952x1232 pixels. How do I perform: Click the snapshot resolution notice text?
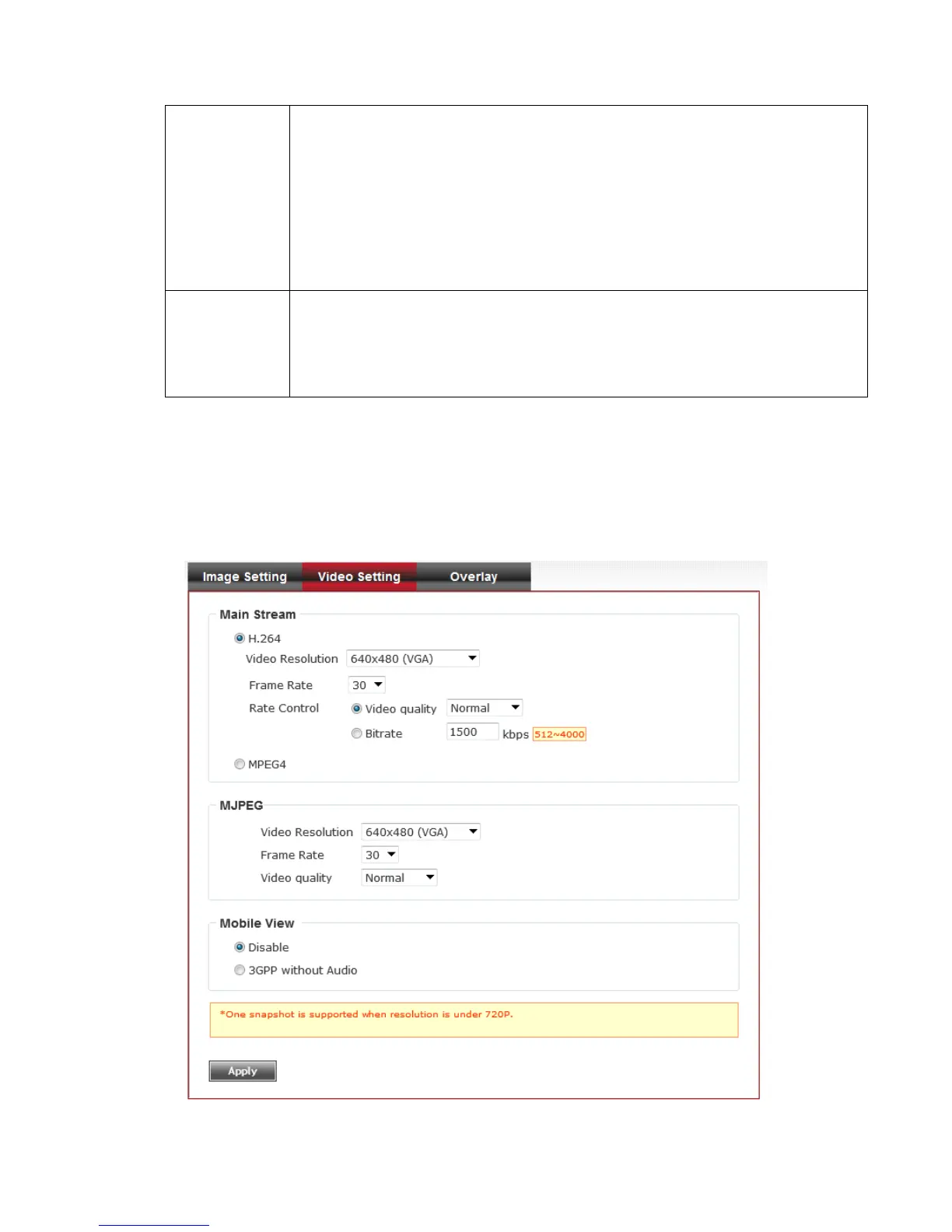tap(366, 1014)
